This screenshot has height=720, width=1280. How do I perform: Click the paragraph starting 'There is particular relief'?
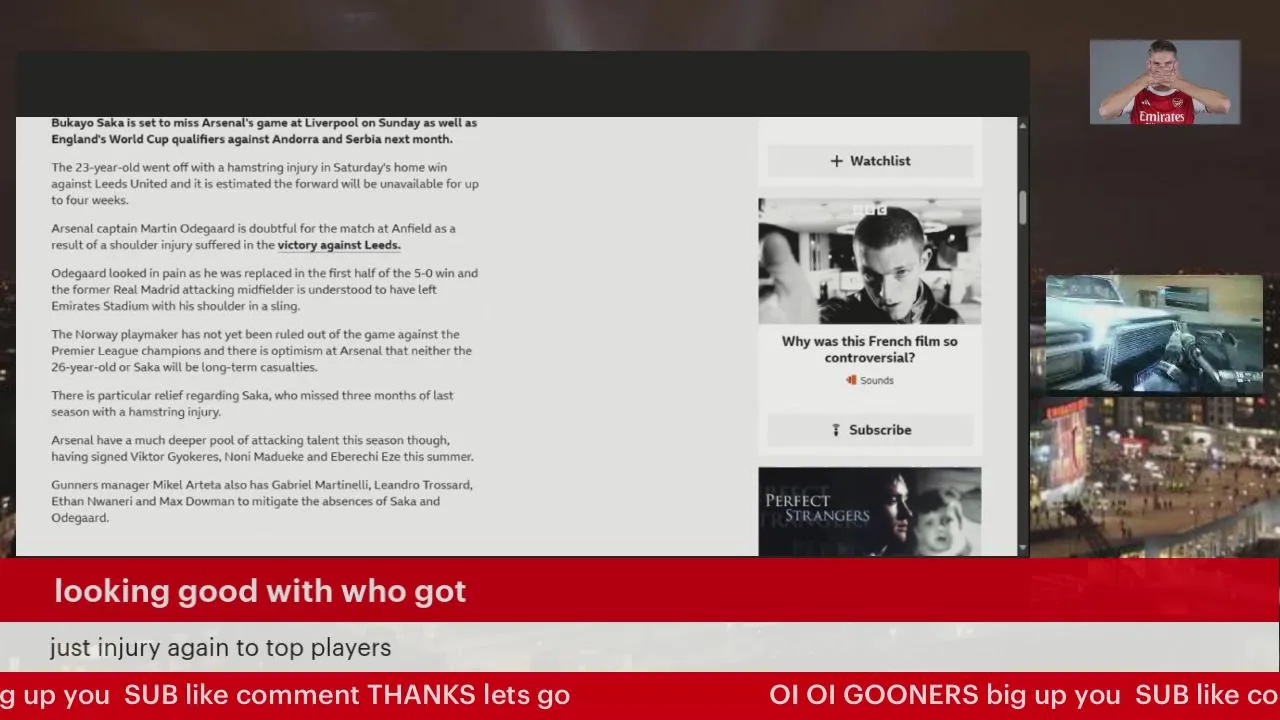(x=252, y=404)
